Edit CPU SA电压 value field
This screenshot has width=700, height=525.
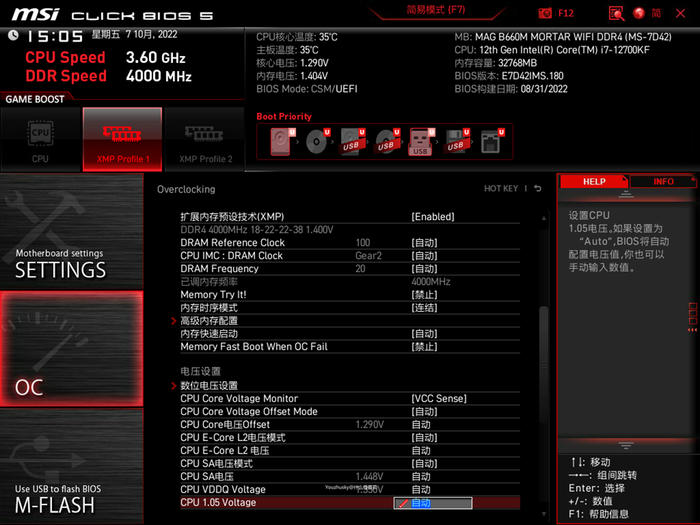pyautogui.click(x=421, y=477)
